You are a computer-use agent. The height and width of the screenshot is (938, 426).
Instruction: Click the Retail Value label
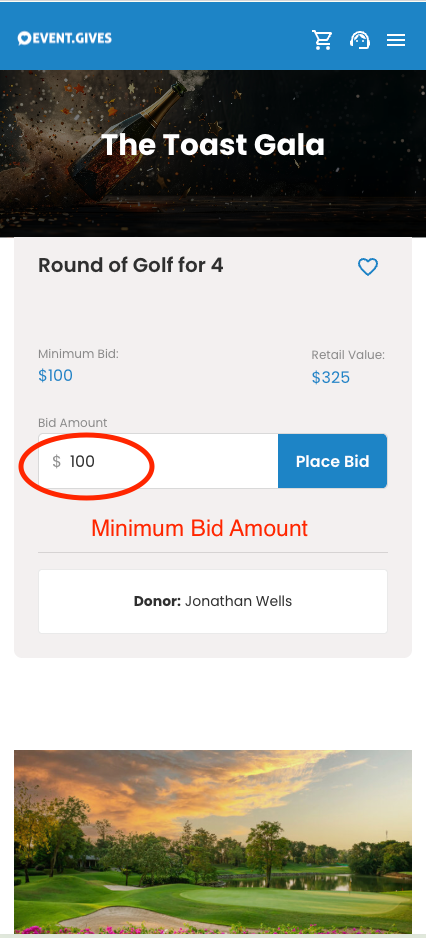point(348,355)
